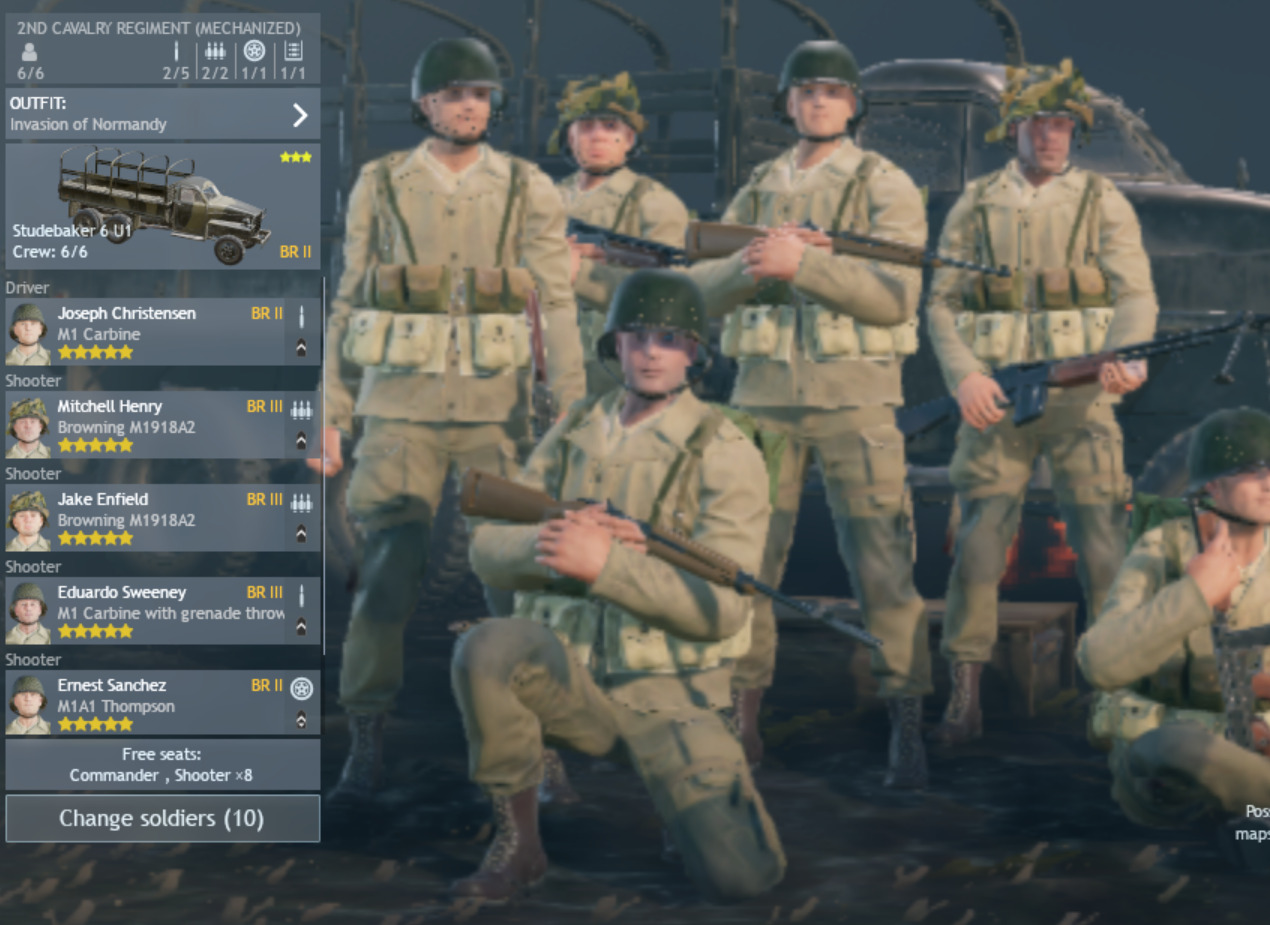Click the Free seats info panel
The image size is (1270, 925).
(163, 765)
